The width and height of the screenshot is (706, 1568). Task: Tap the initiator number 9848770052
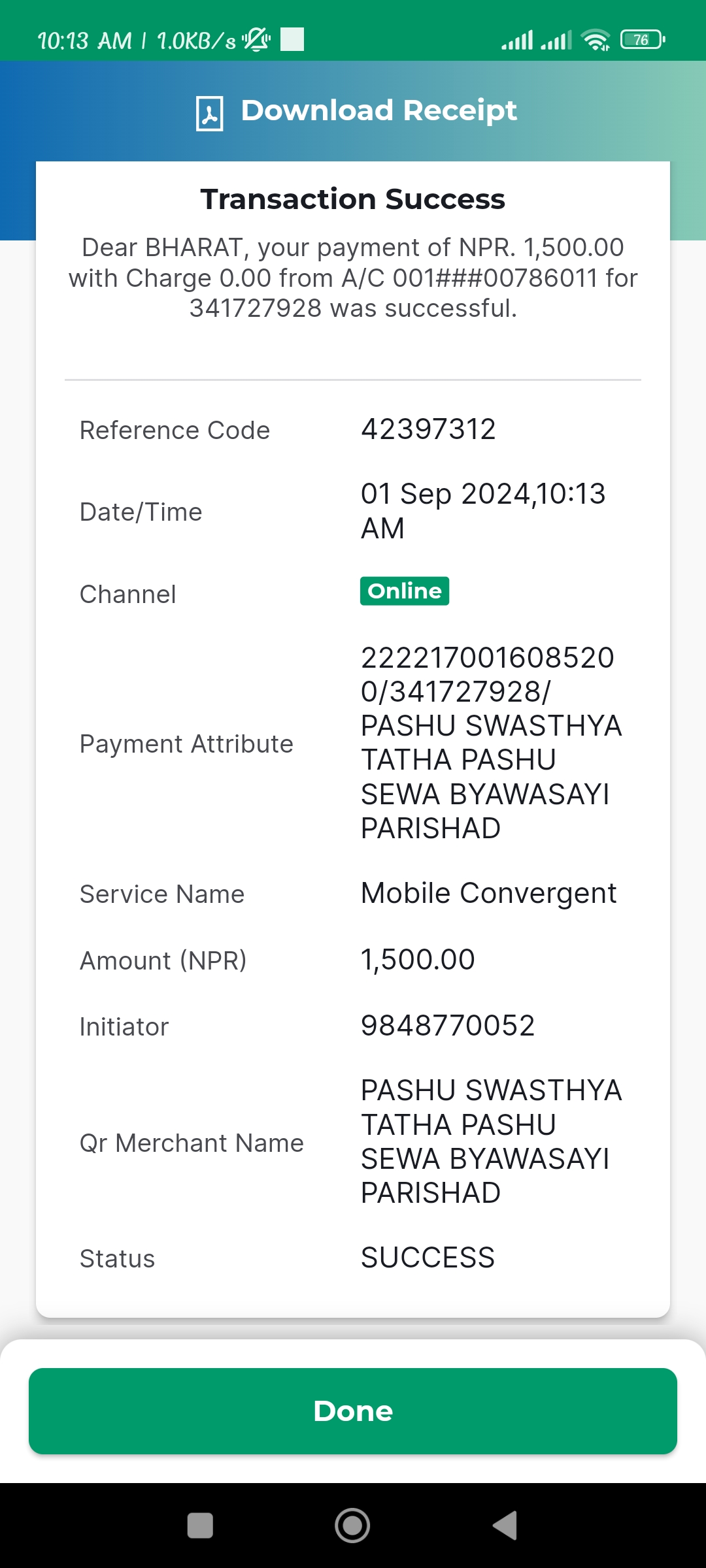[x=448, y=1026]
